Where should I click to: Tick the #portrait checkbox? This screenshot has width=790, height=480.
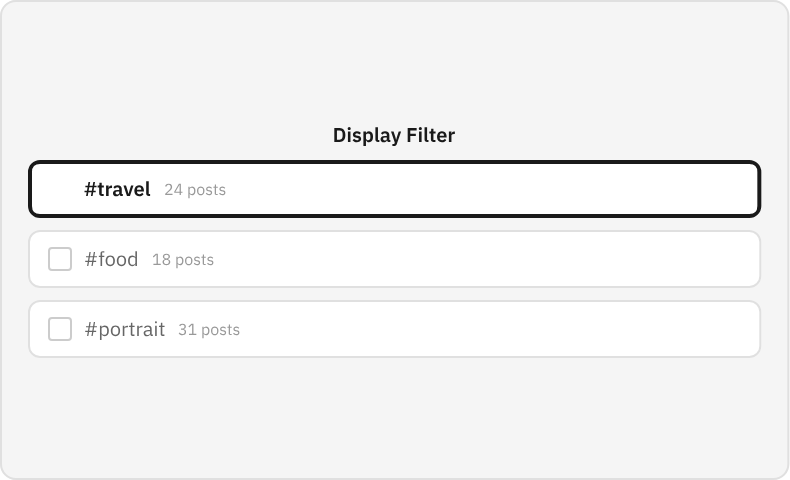click(60, 329)
